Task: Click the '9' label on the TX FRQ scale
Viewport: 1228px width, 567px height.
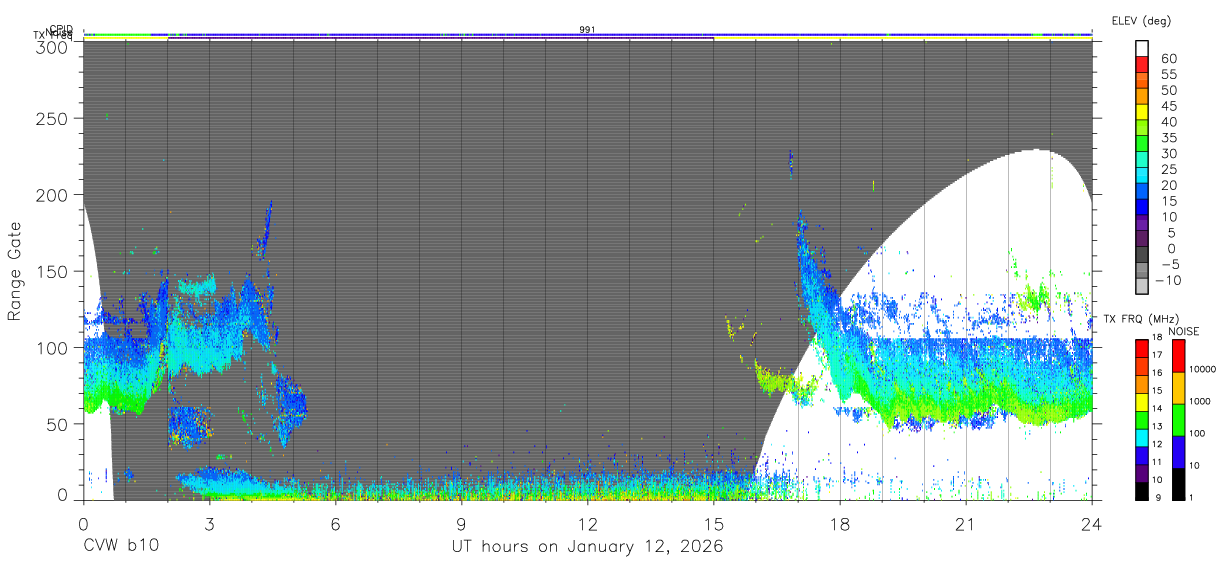Action: [1159, 498]
